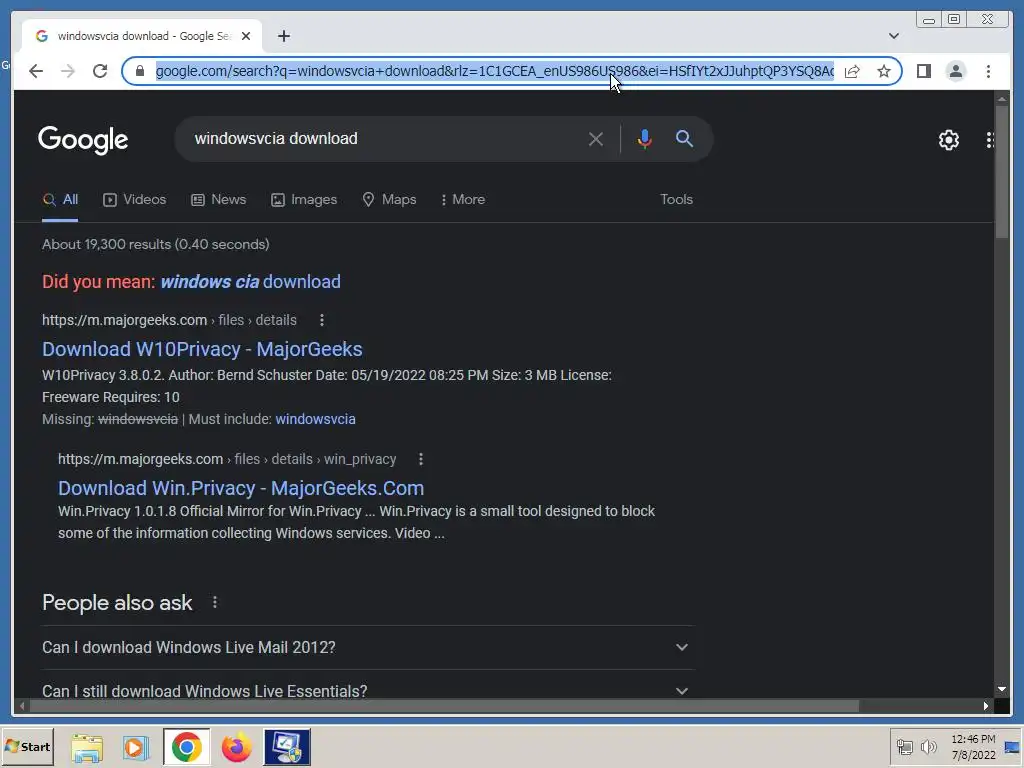This screenshot has height=768, width=1024.
Task: Open a new tab with plus button
Action: click(283, 36)
